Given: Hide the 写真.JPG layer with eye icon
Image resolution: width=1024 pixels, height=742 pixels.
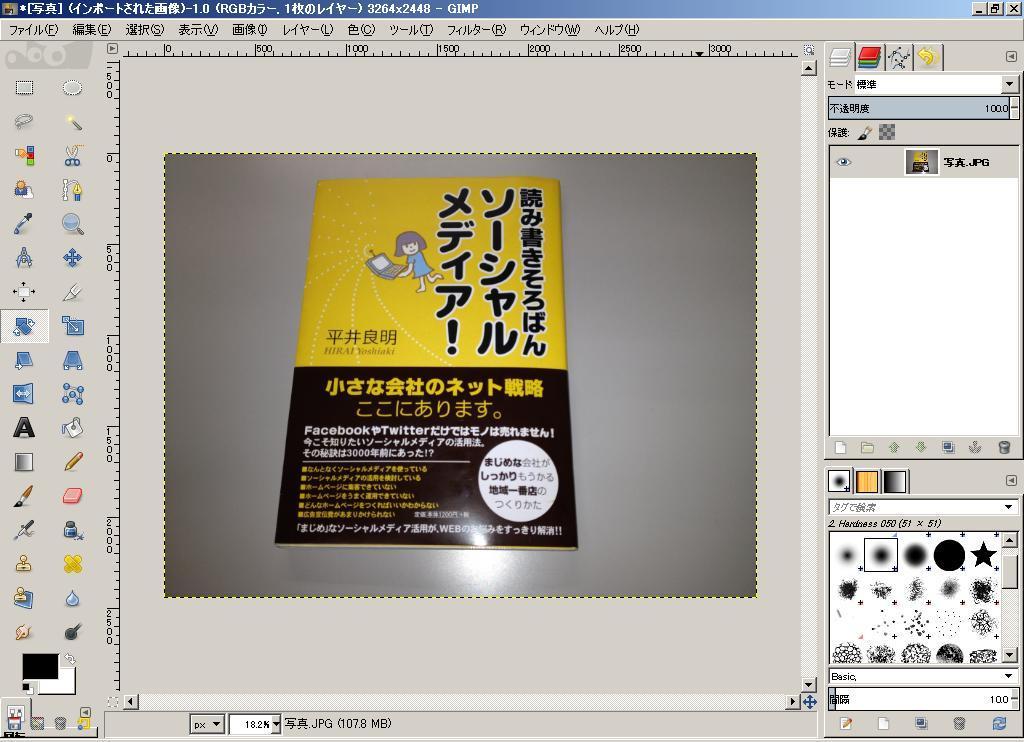Looking at the screenshot, I should (x=843, y=162).
